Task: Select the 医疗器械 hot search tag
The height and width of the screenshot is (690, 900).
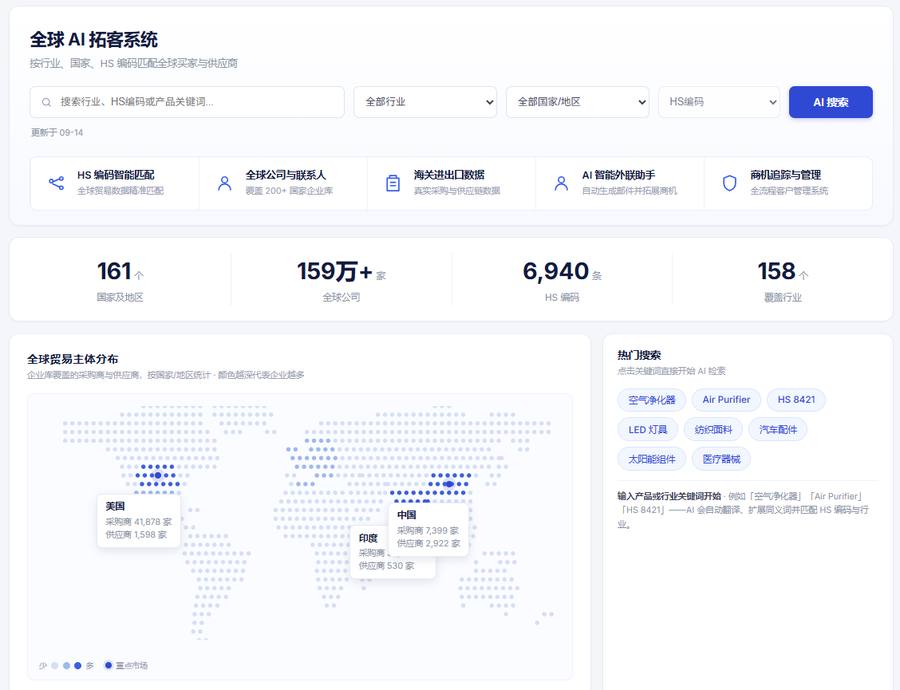Action: click(721, 459)
